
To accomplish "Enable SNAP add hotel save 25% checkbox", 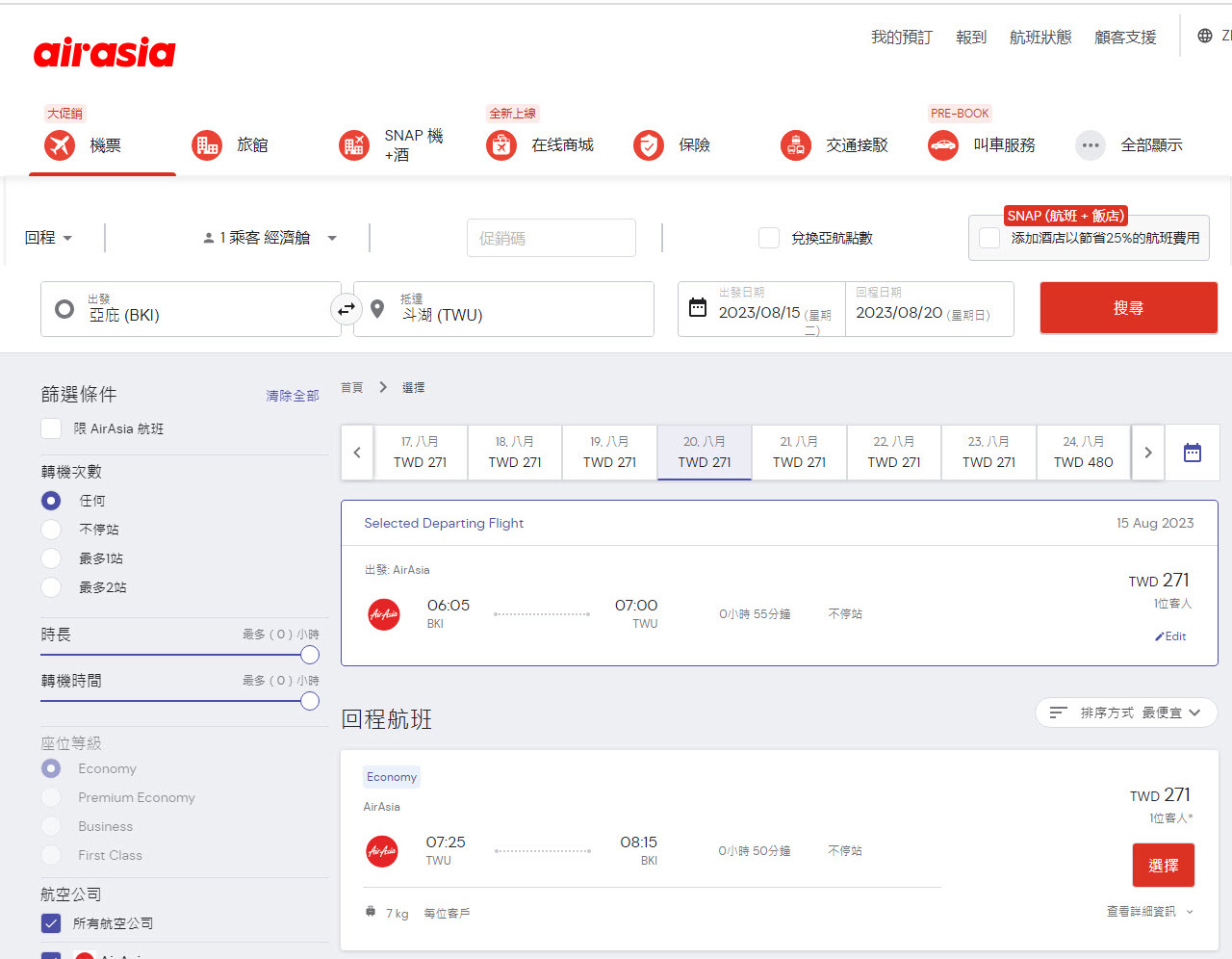I will click(x=989, y=238).
